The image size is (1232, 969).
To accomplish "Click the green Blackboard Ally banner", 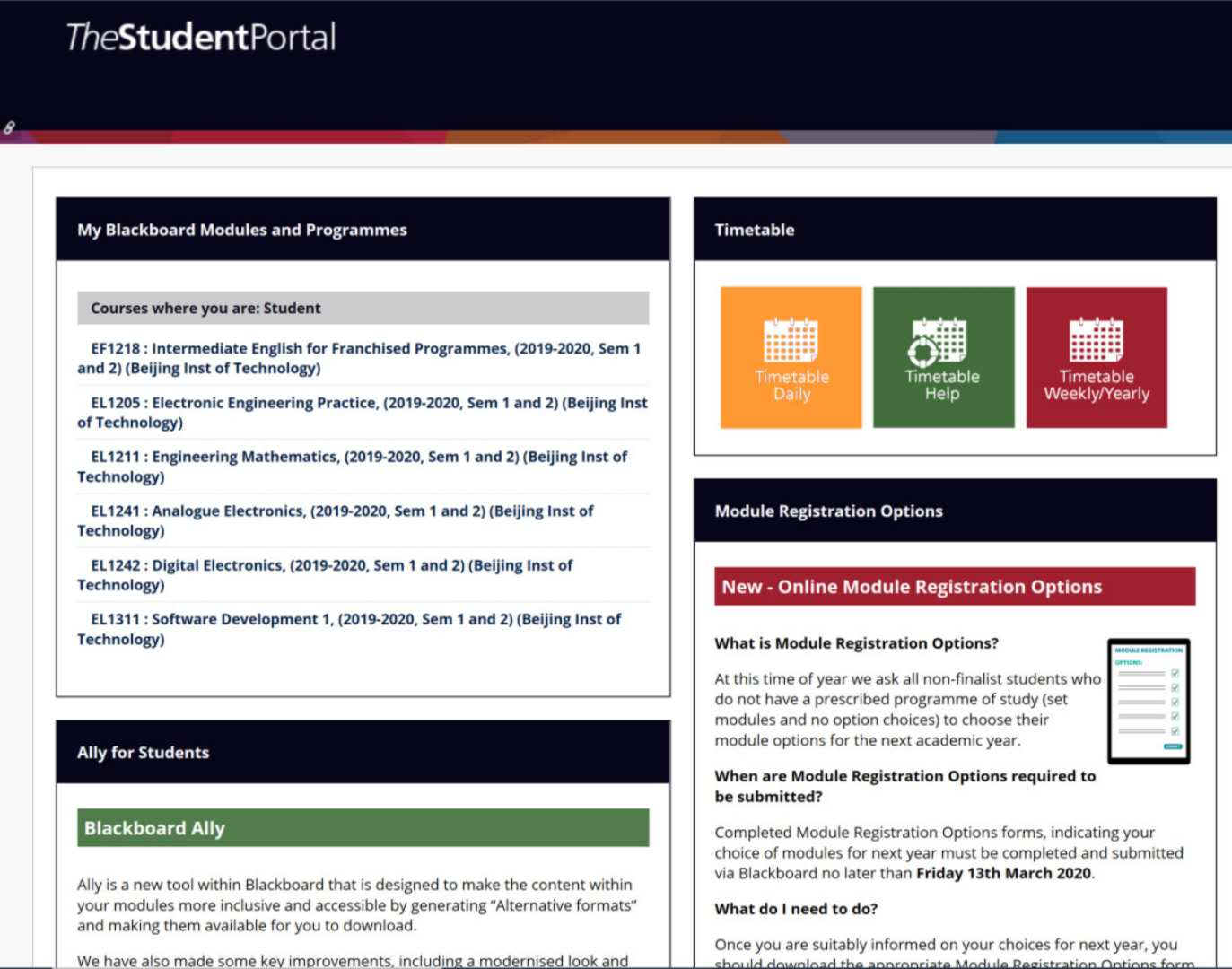I will 363,827.
